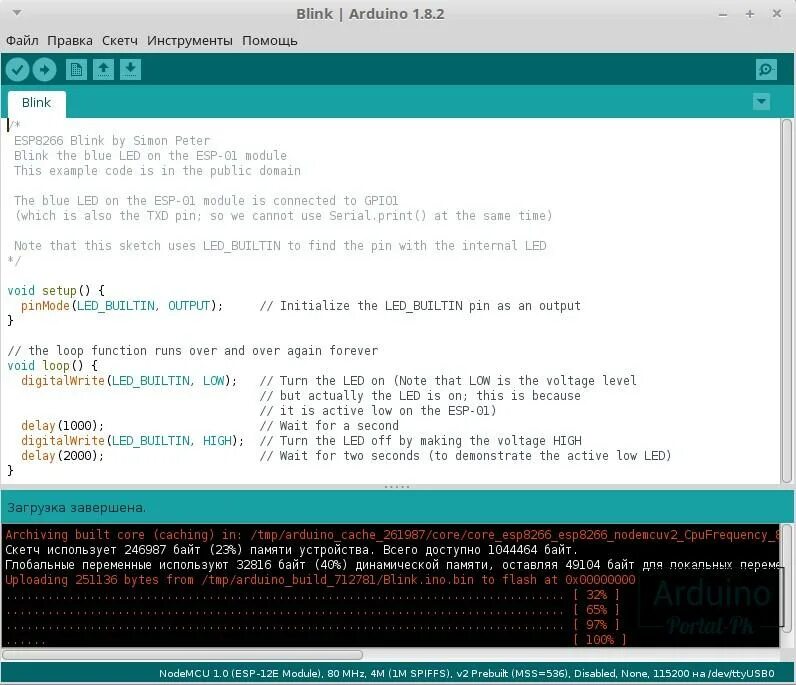Open the Помощь menu
The width and height of the screenshot is (796, 685).
pyautogui.click(x=270, y=40)
